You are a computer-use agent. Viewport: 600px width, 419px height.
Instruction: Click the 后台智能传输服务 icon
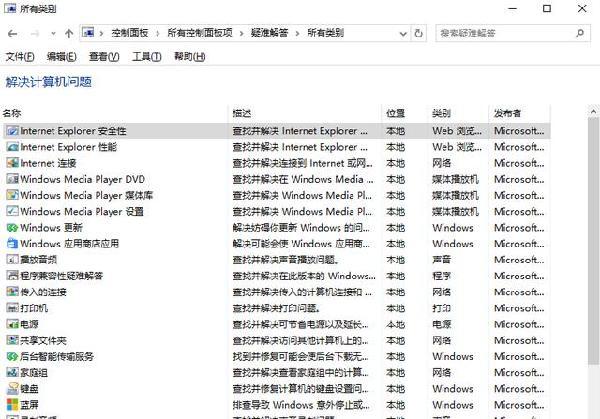(12, 356)
